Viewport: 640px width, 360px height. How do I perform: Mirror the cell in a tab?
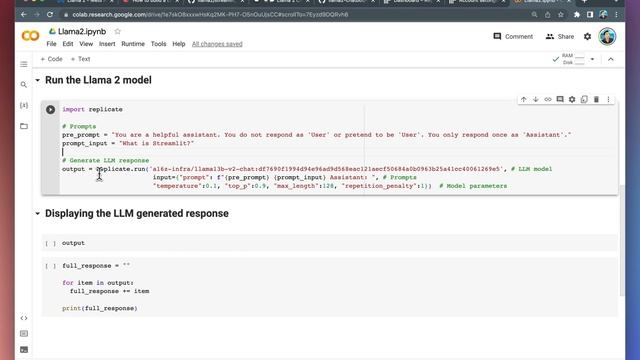[584, 100]
